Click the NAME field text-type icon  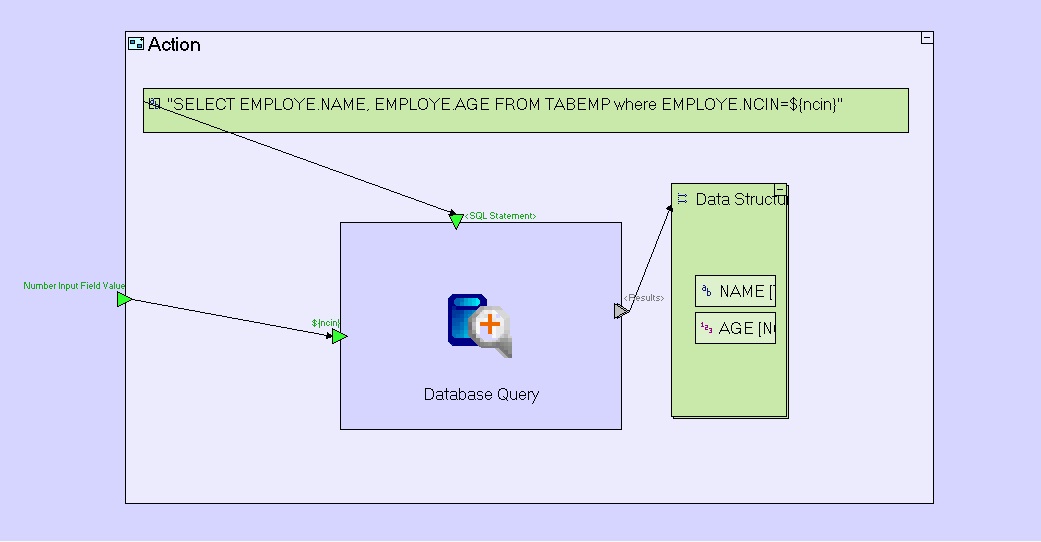[x=706, y=291]
